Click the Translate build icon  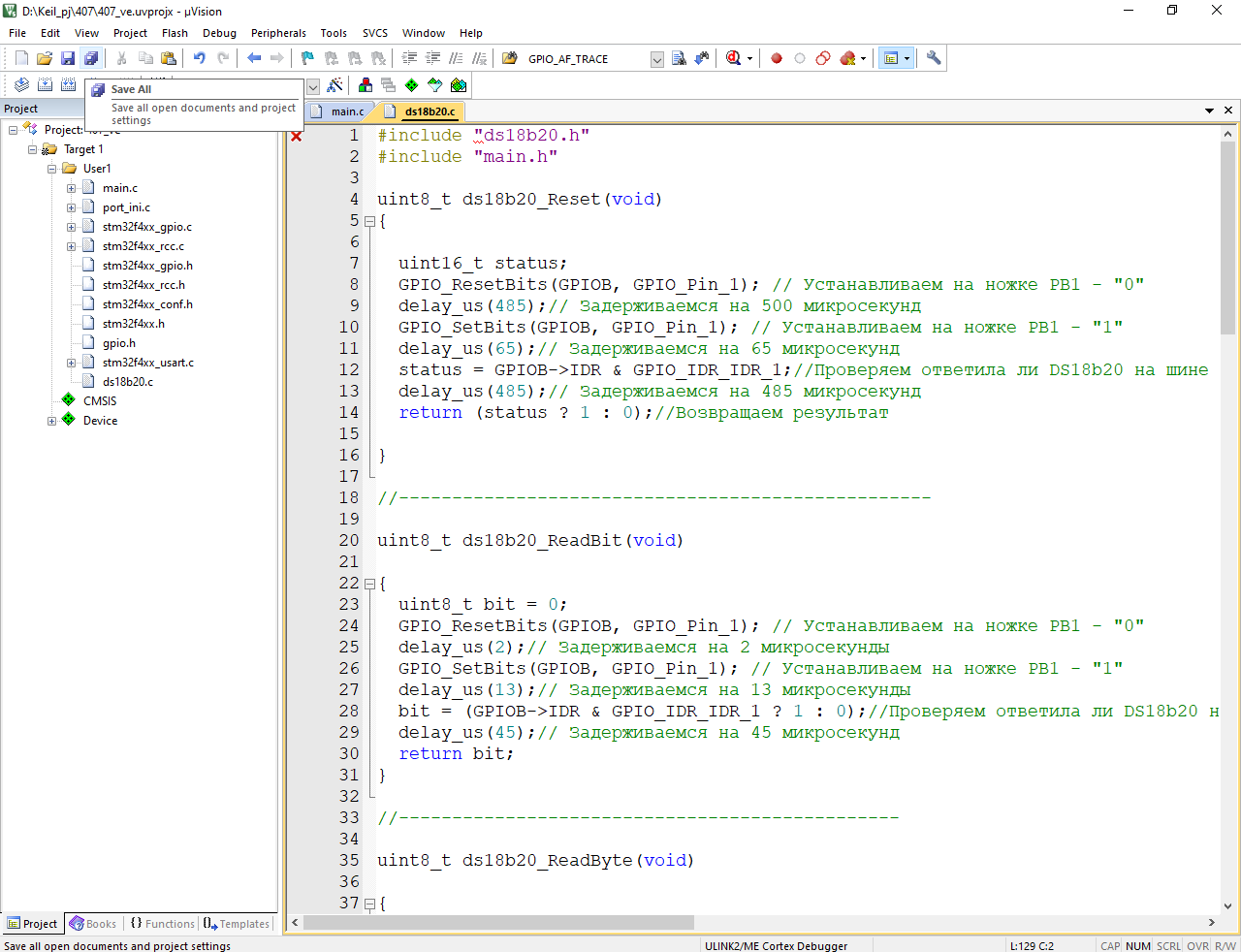[21, 85]
